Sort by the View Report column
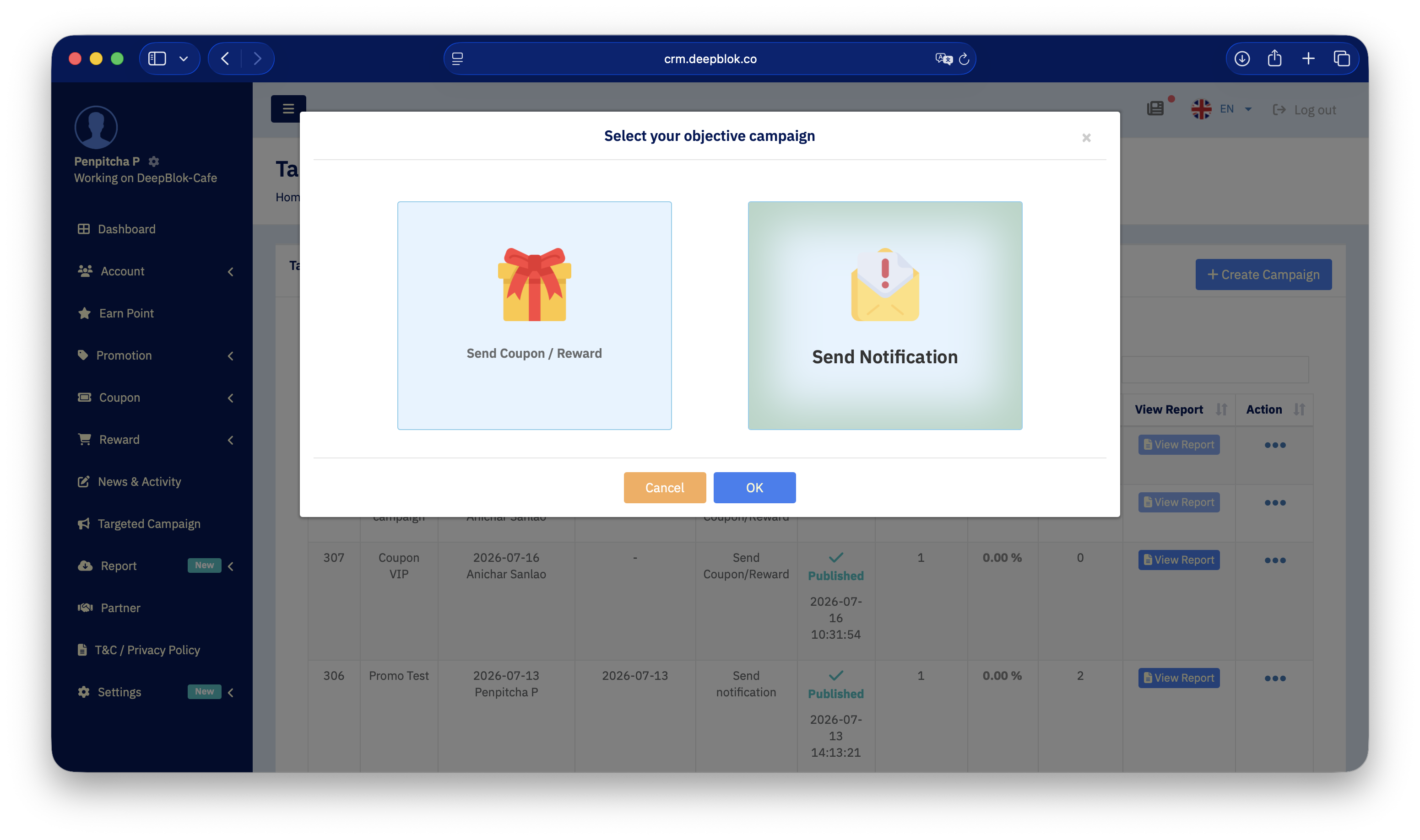 click(1179, 409)
